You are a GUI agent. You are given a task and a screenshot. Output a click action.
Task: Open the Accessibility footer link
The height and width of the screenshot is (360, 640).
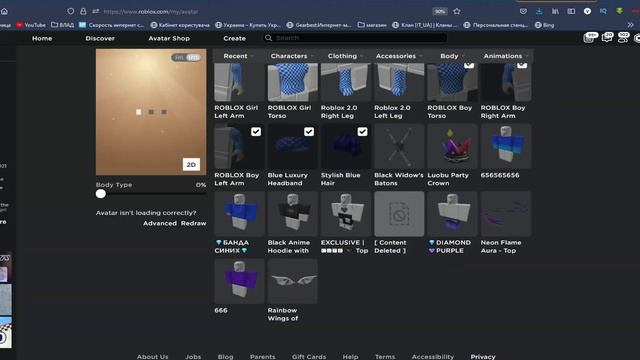point(433,356)
